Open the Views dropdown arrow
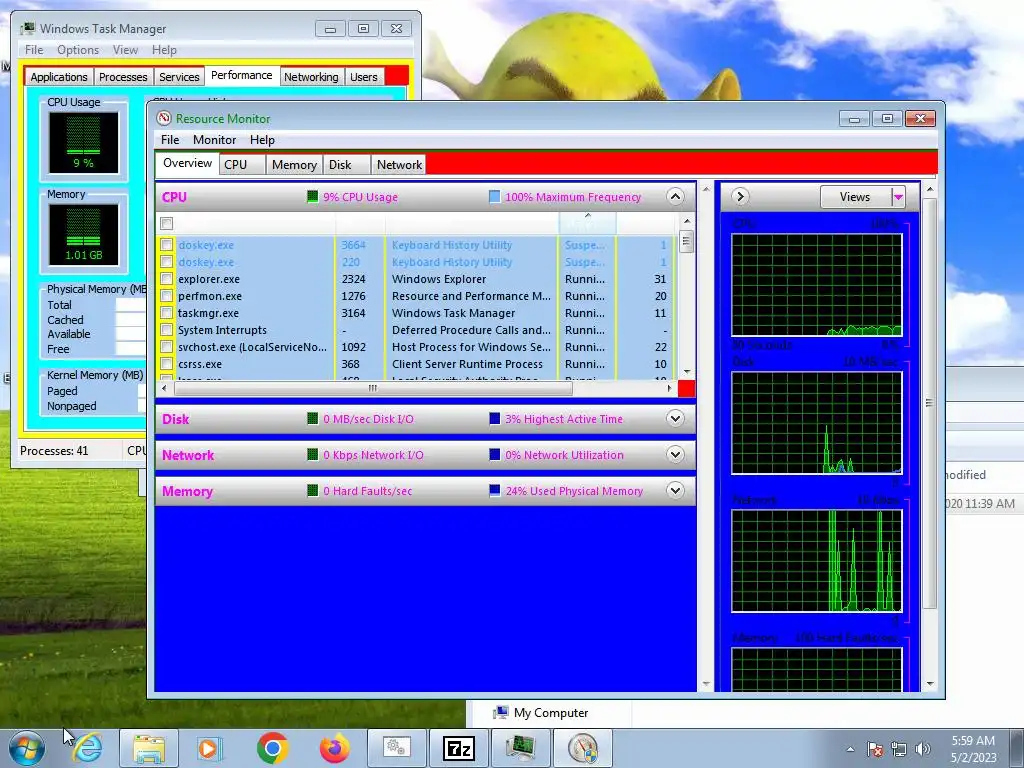Image resolution: width=1024 pixels, height=768 pixels. [899, 197]
